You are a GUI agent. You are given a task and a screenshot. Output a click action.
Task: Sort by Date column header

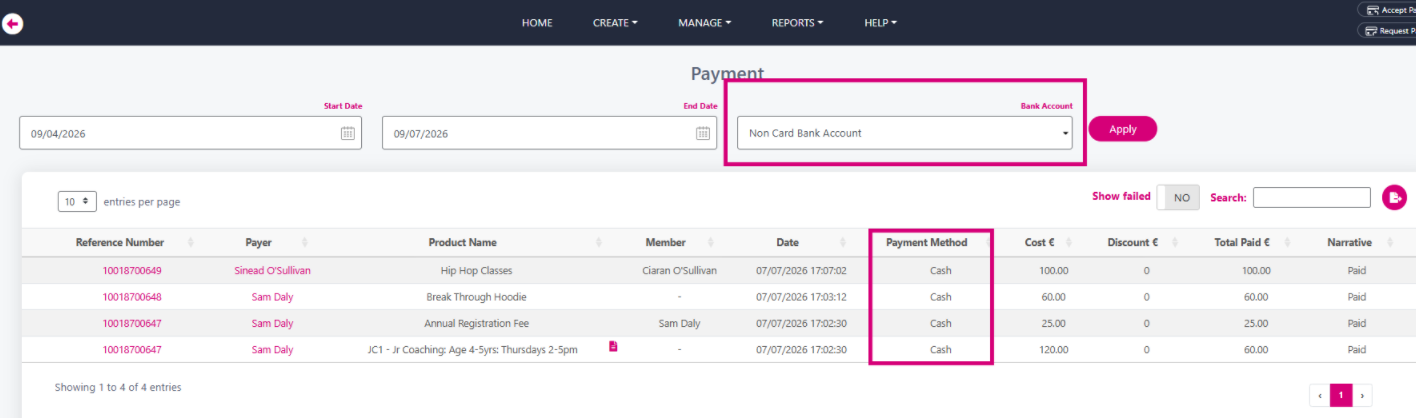pyautogui.click(x=787, y=242)
